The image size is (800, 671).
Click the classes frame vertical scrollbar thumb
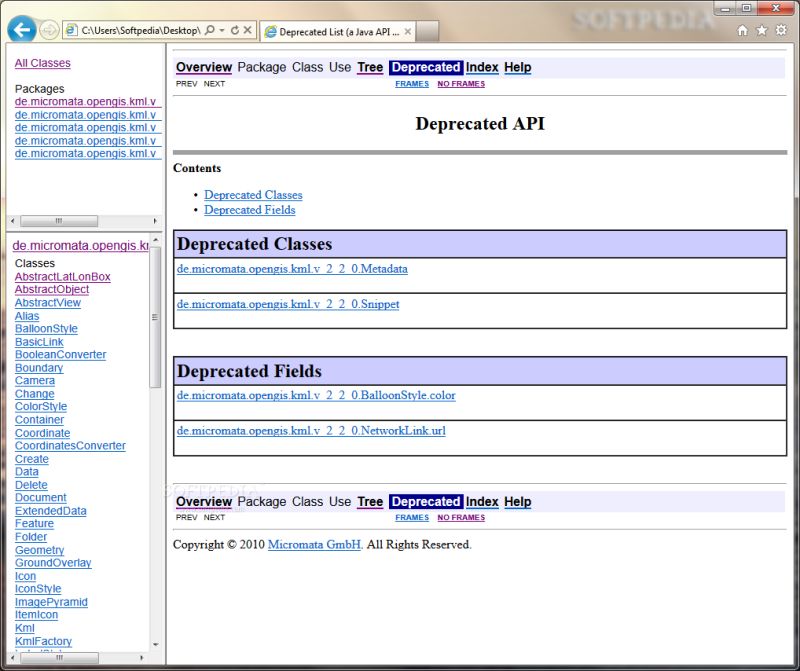tap(156, 317)
